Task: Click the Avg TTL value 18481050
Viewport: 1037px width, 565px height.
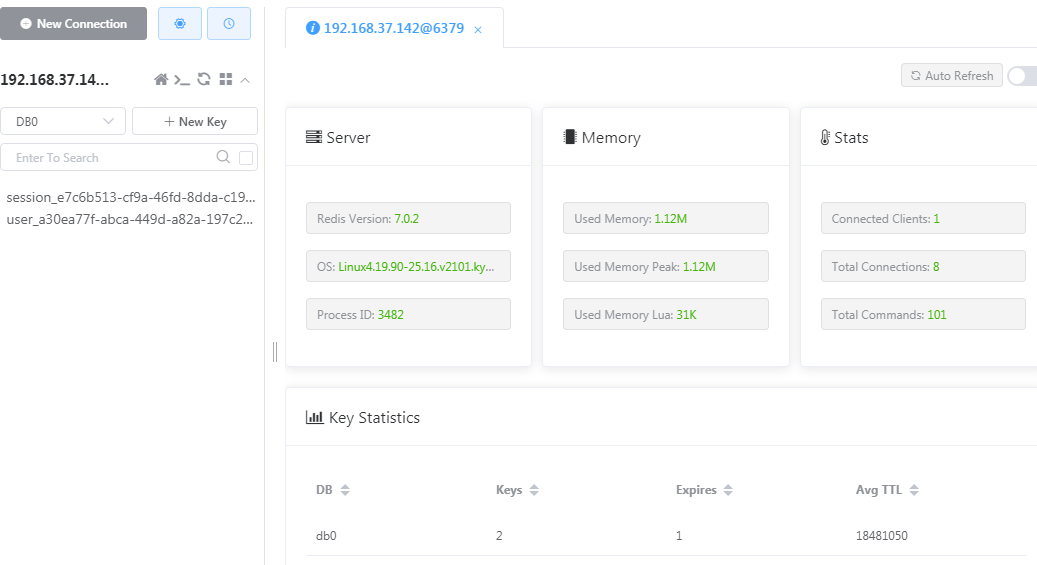Action: coord(882,535)
